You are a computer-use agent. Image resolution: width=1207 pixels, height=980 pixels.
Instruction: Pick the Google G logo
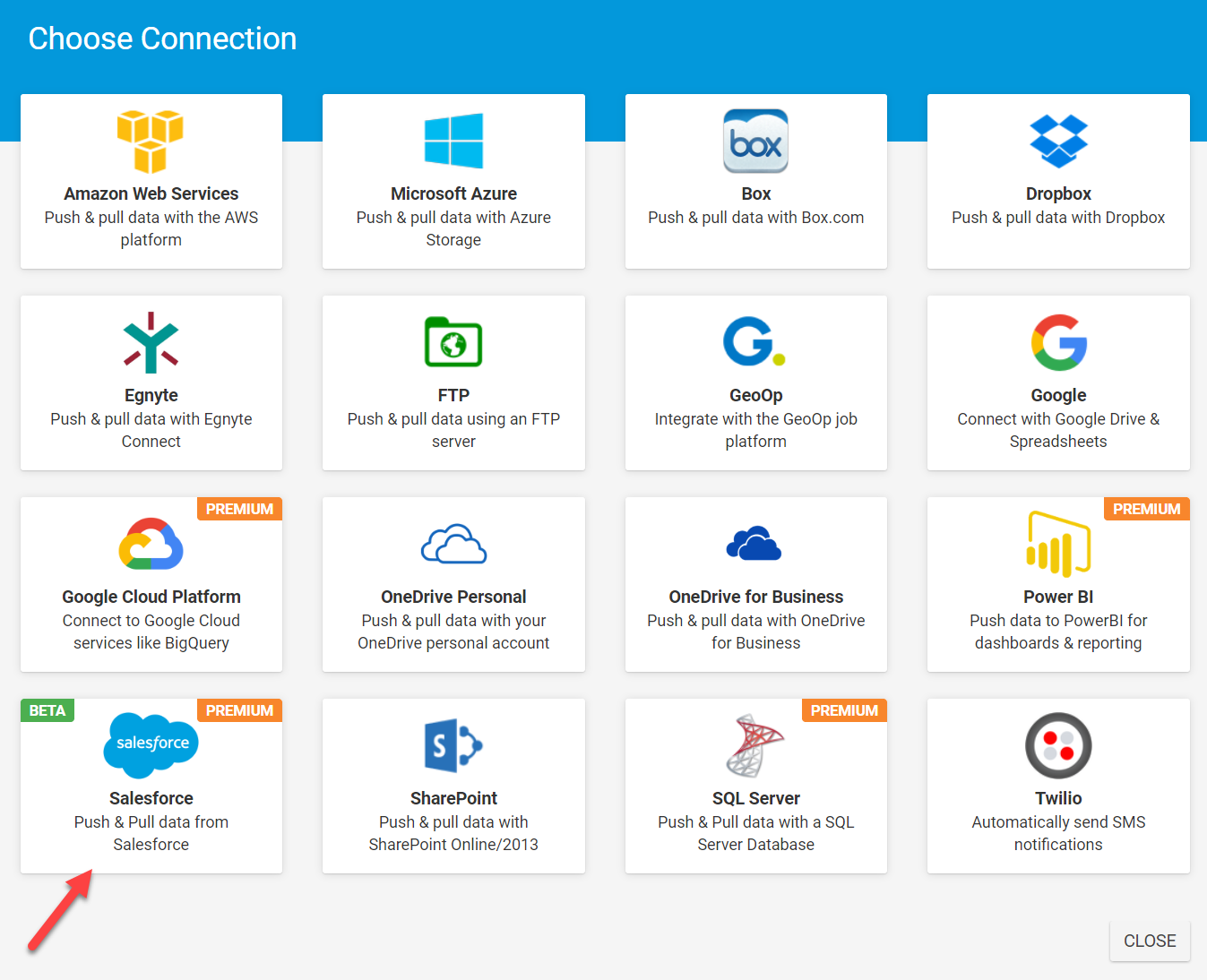tap(1058, 342)
